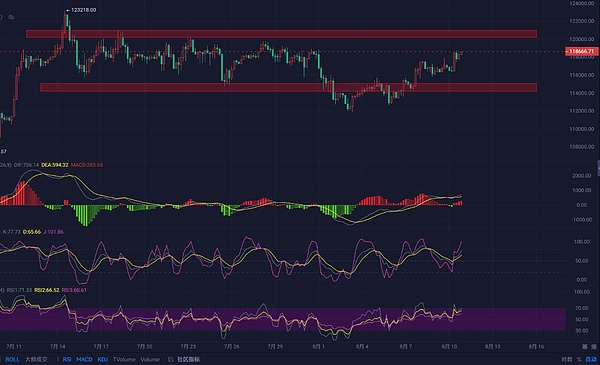Image resolution: width=600 pixels, height=365 pixels.
Task: Select the upper red resistance zone rectangle
Action: 281,34
